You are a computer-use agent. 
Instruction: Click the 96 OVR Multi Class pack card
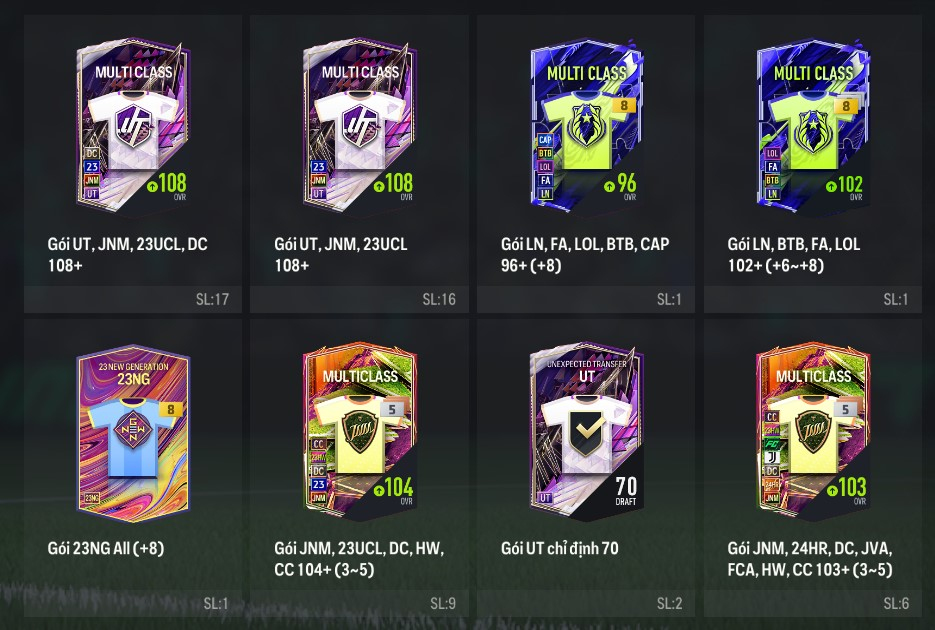(586, 125)
